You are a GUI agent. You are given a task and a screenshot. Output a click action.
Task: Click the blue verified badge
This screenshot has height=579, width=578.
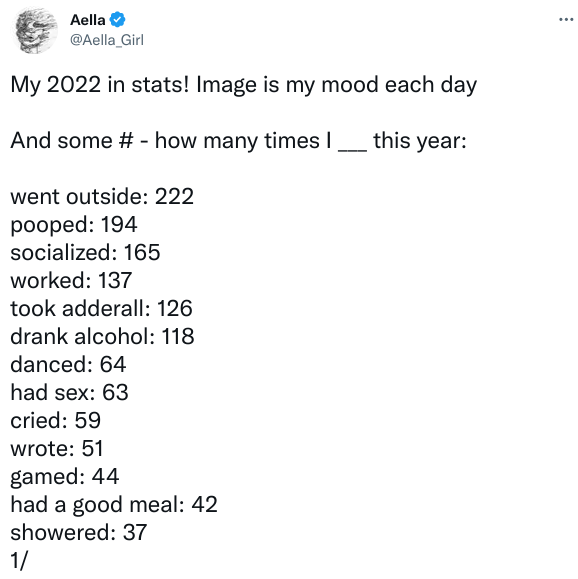117,20
